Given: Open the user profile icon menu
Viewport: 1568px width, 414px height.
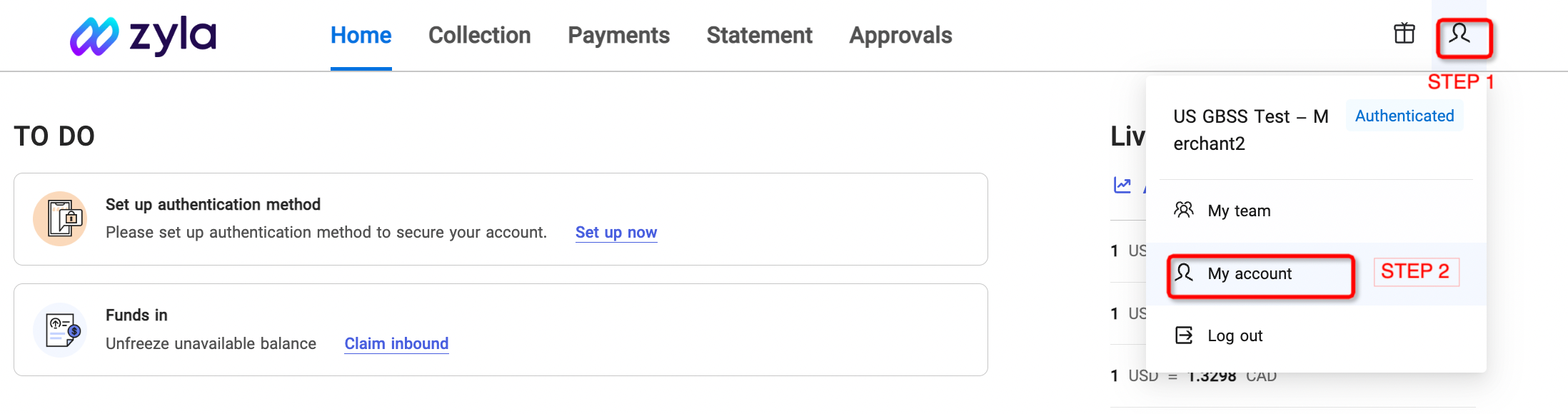Looking at the screenshot, I should (x=1459, y=34).
